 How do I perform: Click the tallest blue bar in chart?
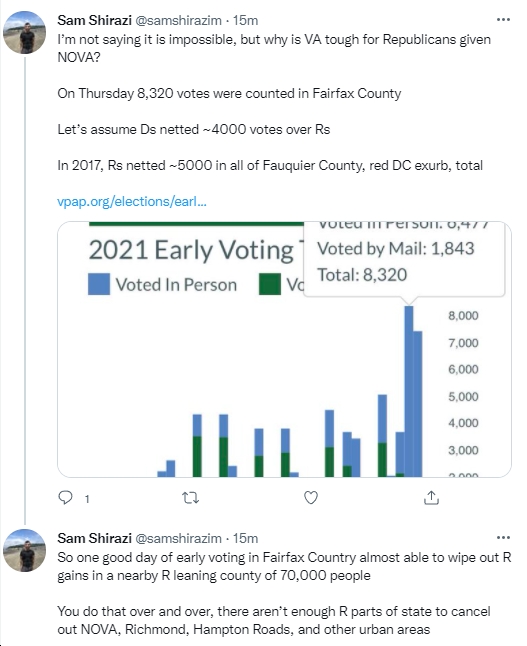[x=409, y=391]
